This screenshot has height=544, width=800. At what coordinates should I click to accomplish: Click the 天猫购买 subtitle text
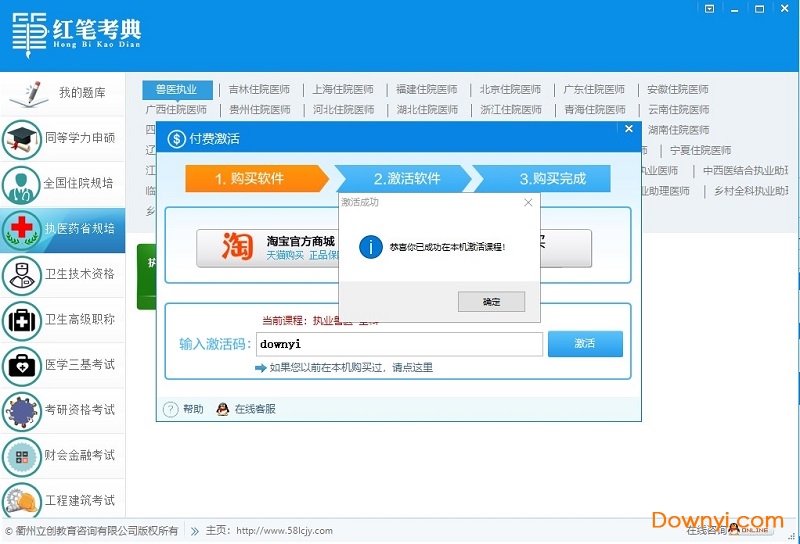pos(285,255)
